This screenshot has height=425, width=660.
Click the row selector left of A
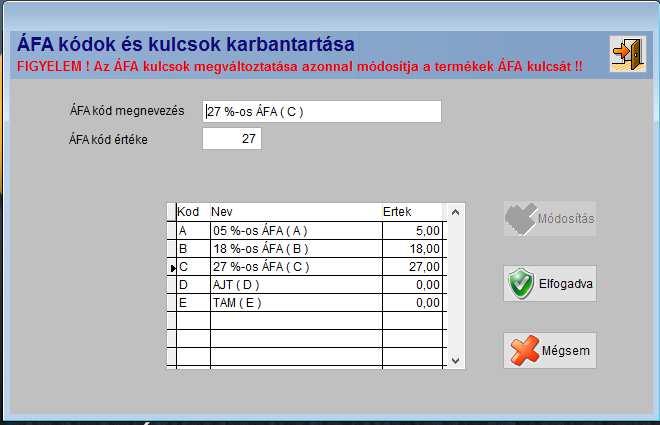pyautogui.click(x=172, y=231)
